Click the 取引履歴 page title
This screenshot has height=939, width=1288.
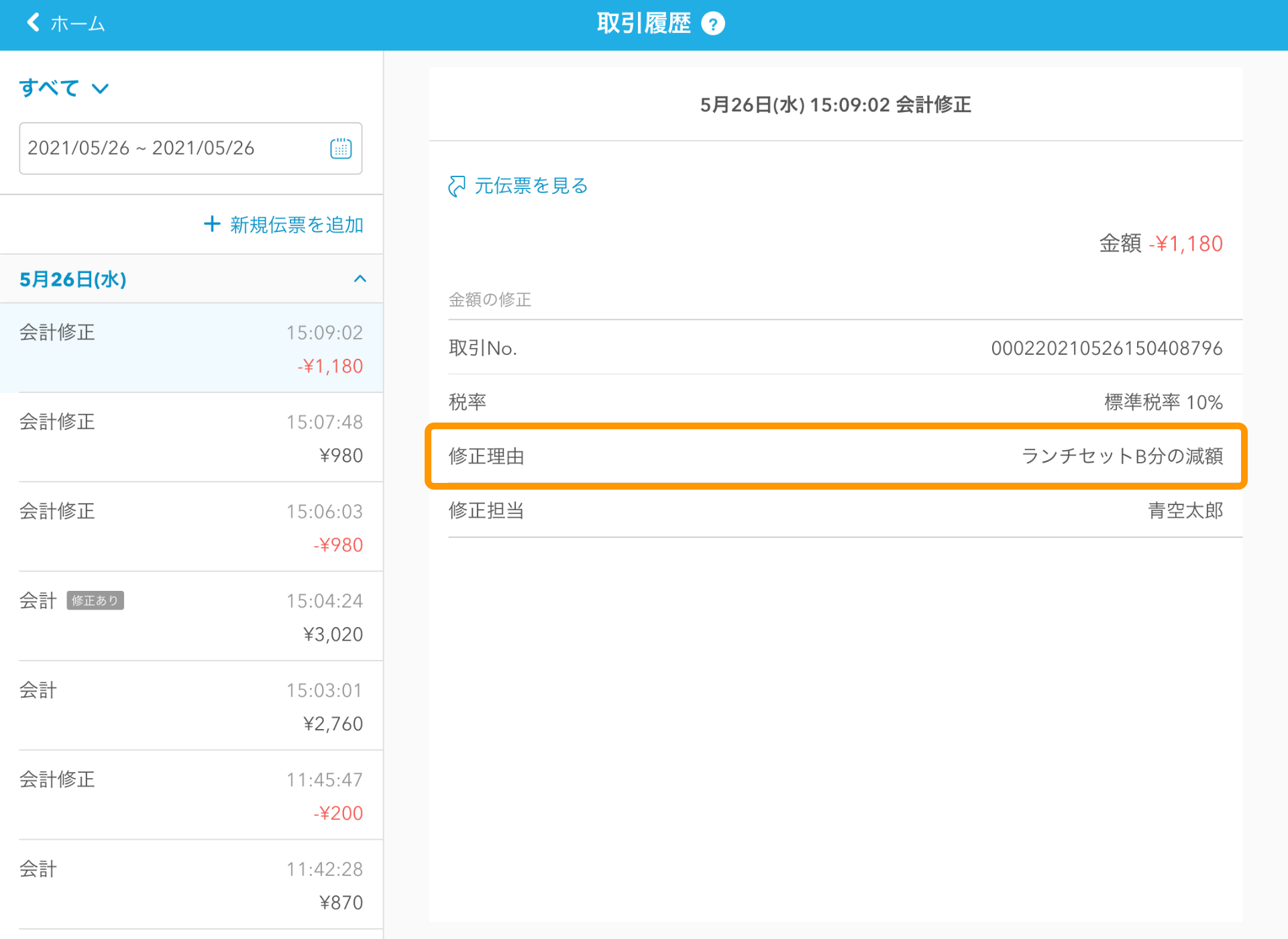[x=644, y=23]
